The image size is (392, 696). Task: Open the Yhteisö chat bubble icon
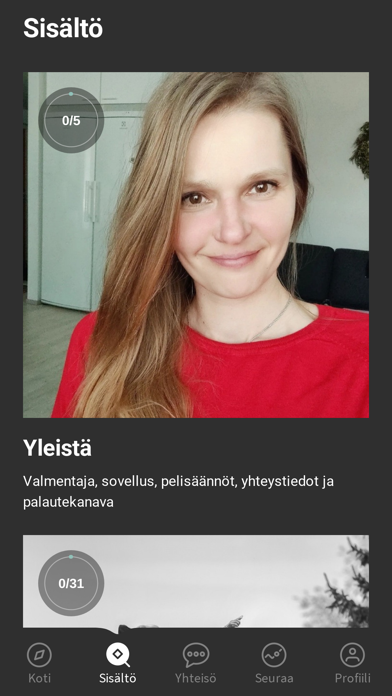(196, 655)
